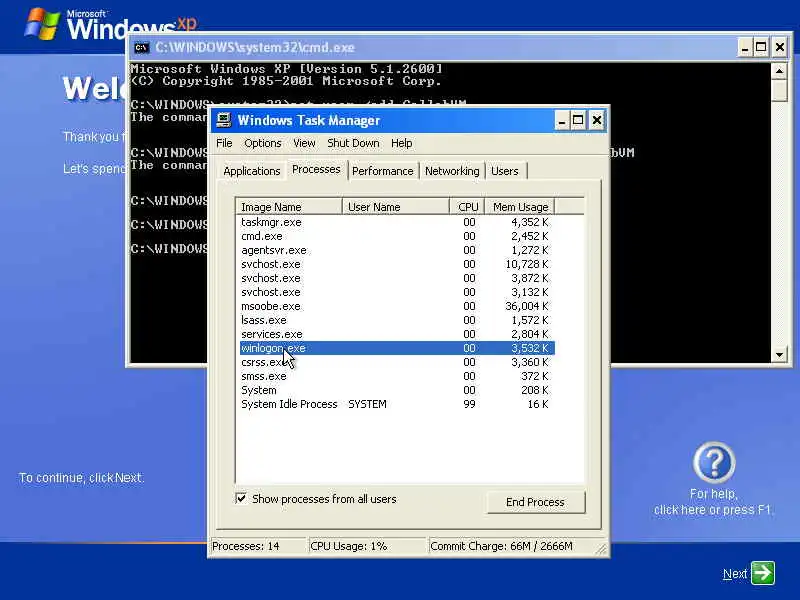The height and width of the screenshot is (600, 800).
Task: Select the csrss.exe process row
Action: (397, 362)
